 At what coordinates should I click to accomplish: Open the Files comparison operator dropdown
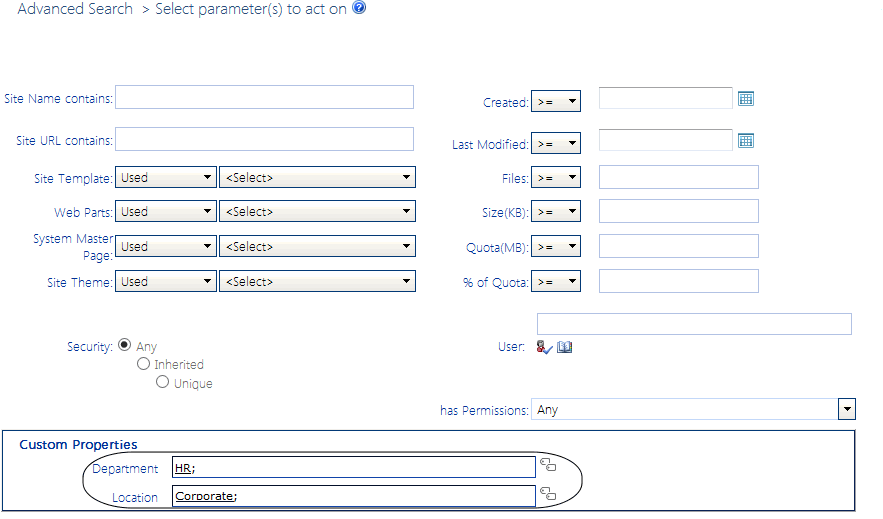556,178
